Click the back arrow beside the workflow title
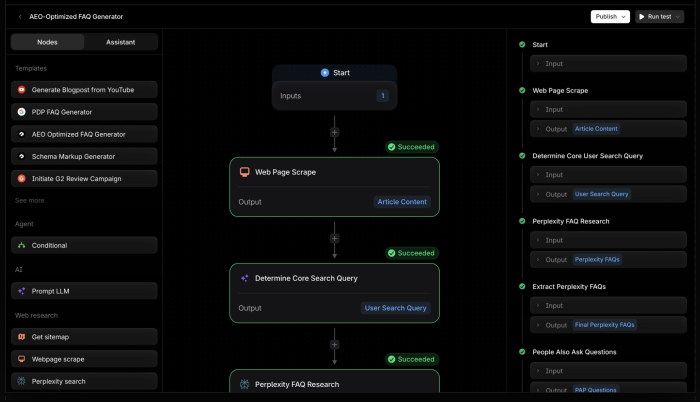 coord(20,16)
